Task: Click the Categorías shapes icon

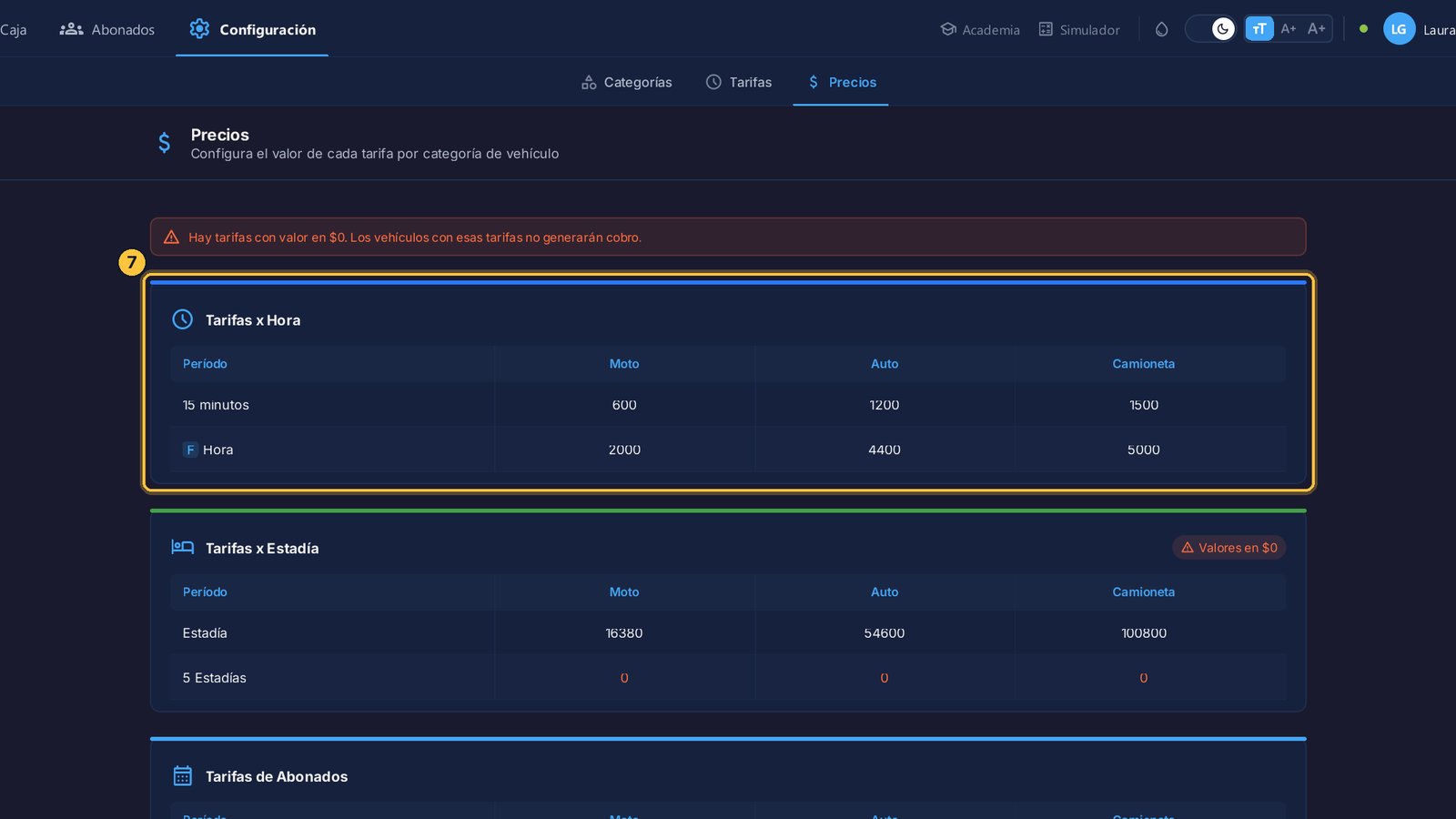Action: 589,82
